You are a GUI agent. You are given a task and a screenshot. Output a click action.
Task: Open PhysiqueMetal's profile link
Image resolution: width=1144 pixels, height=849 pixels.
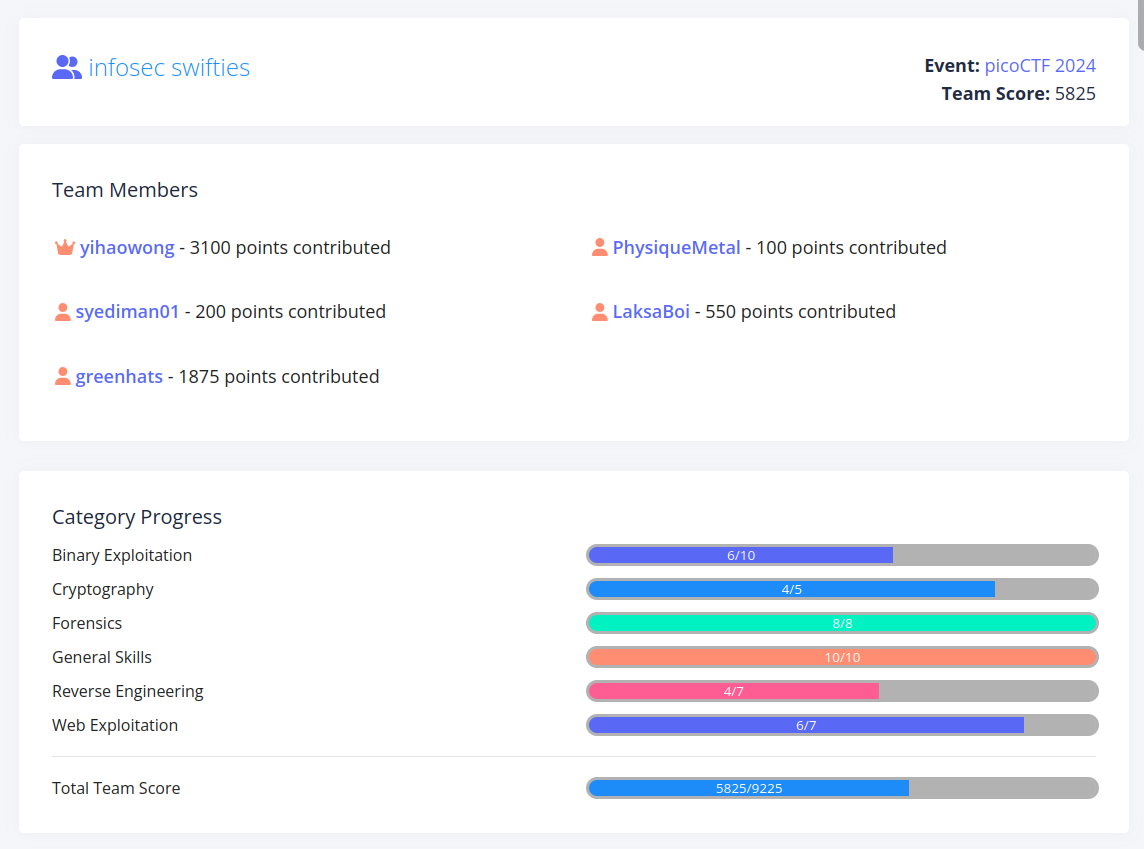pos(676,247)
